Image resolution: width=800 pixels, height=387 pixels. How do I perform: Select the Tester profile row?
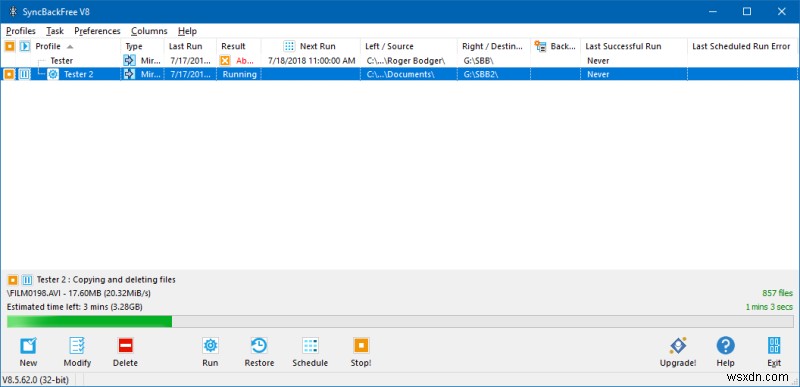[x=399, y=61]
